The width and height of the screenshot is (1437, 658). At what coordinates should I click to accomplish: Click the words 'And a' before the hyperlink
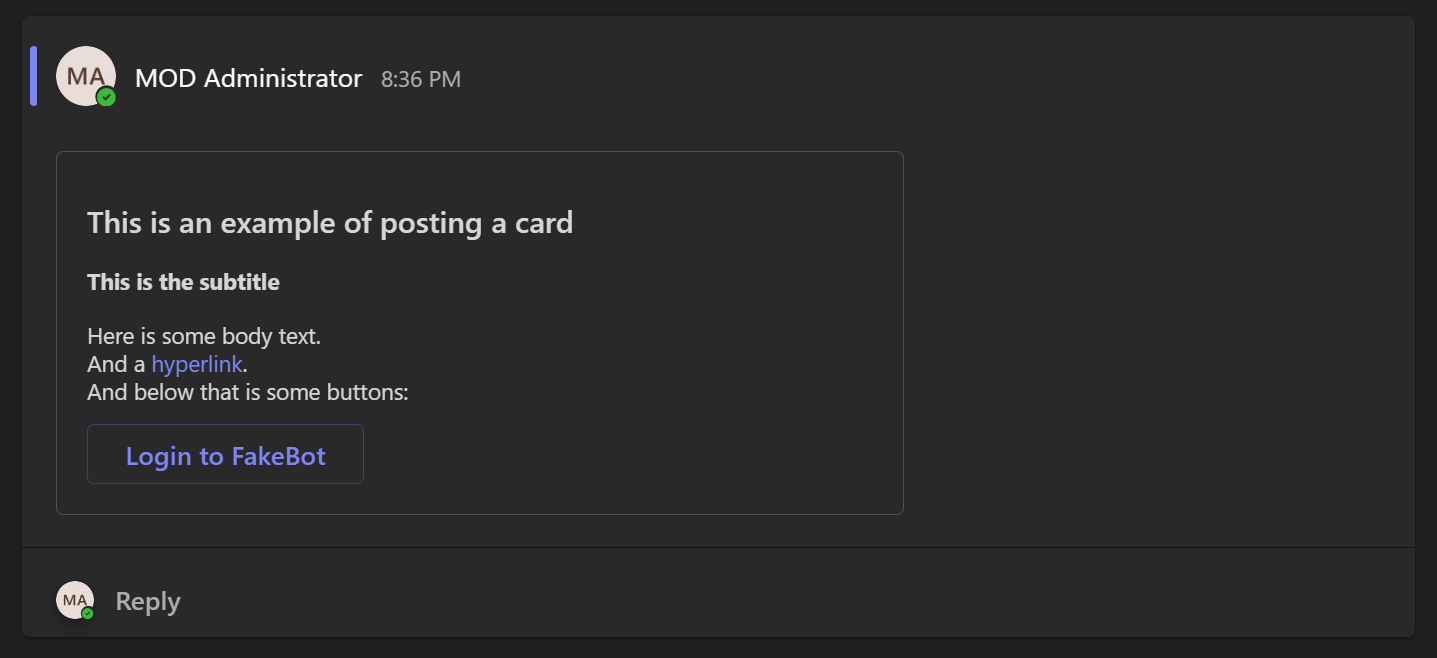click(116, 364)
